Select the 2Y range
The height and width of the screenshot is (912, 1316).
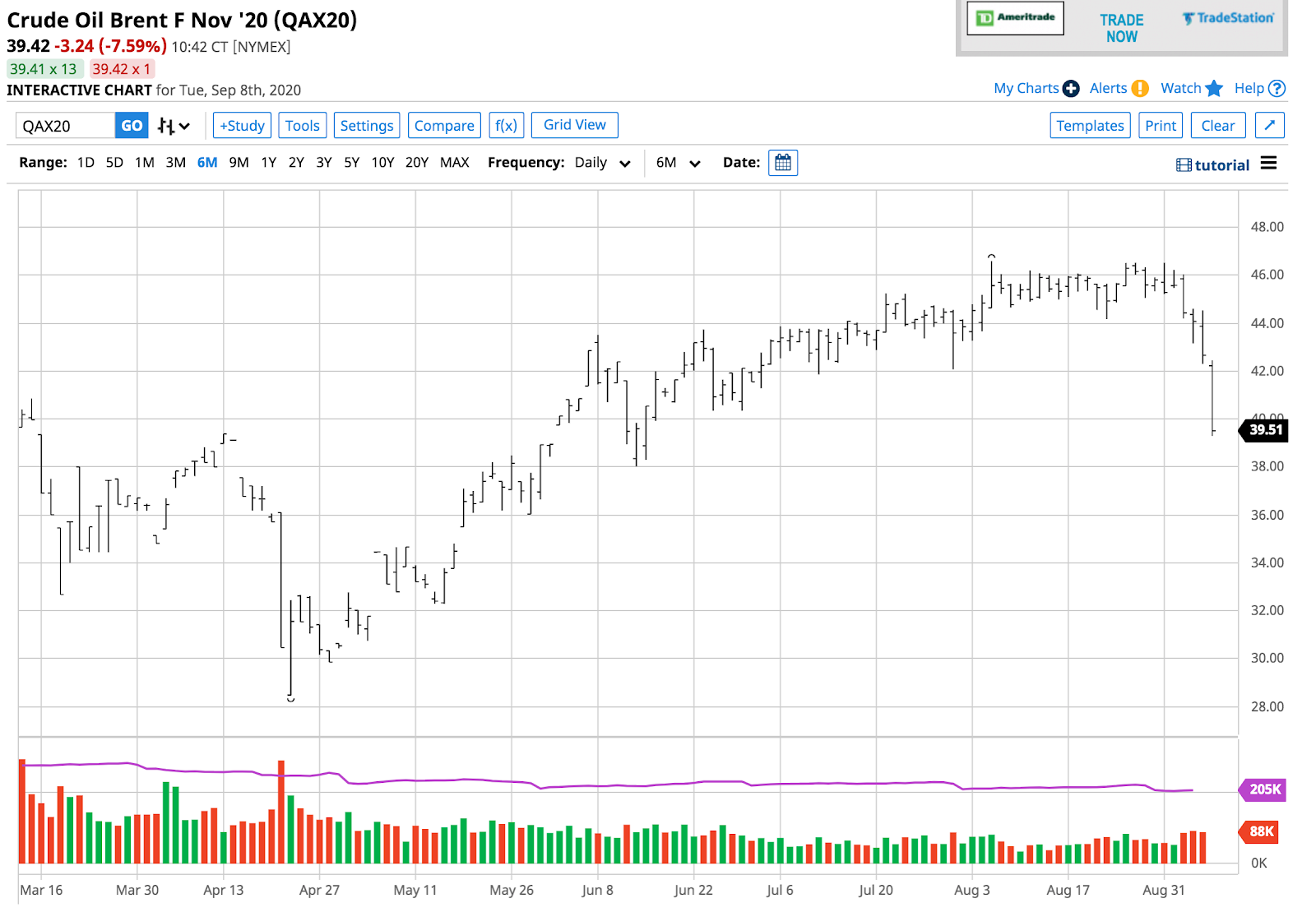tap(296, 163)
